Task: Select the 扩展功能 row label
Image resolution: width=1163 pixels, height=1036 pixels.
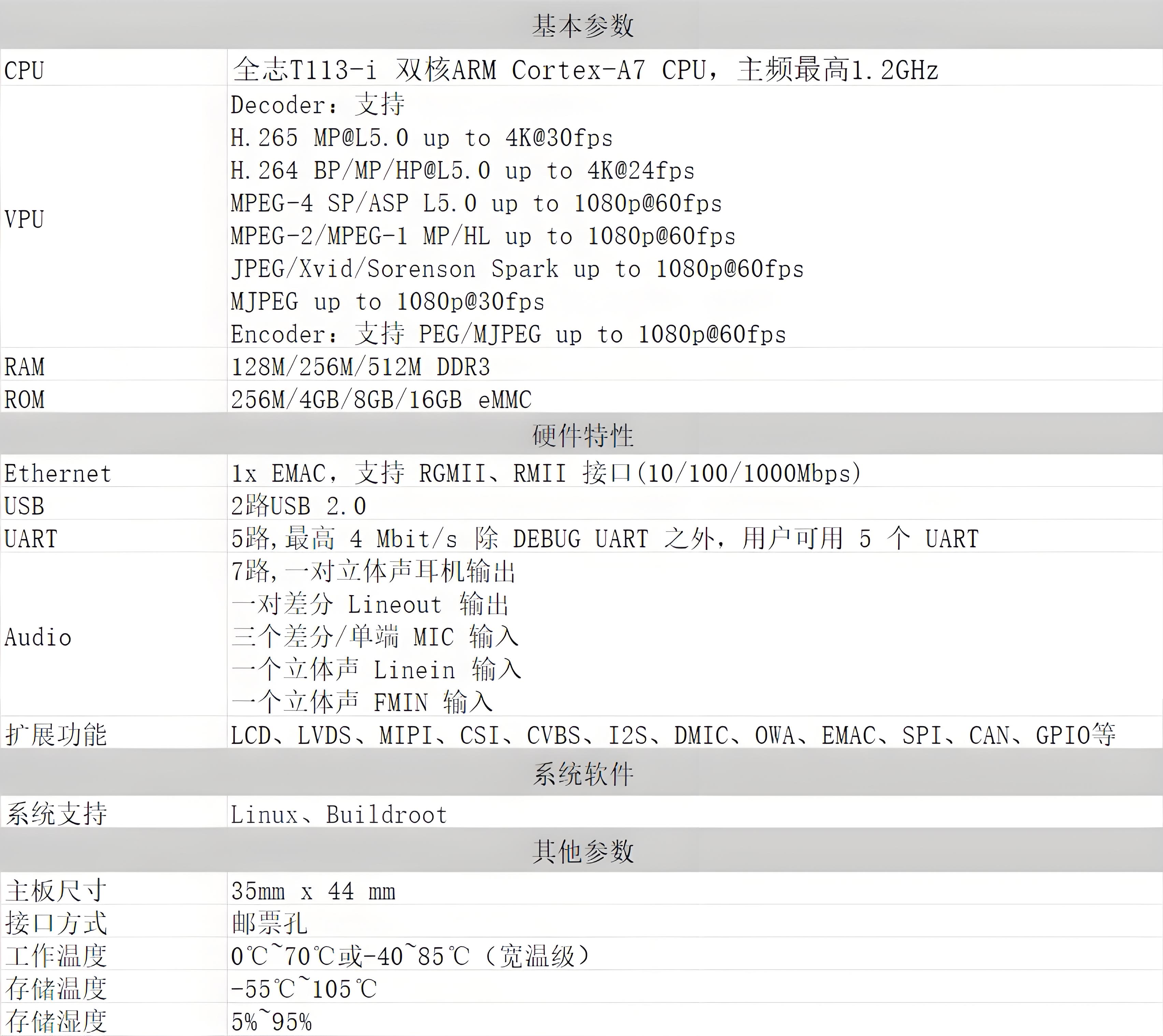Action: [x=56, y=735]
